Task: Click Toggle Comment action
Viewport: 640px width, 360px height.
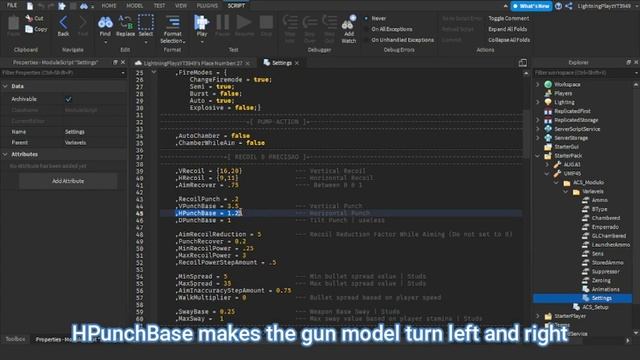Action: tap(509, 18)
